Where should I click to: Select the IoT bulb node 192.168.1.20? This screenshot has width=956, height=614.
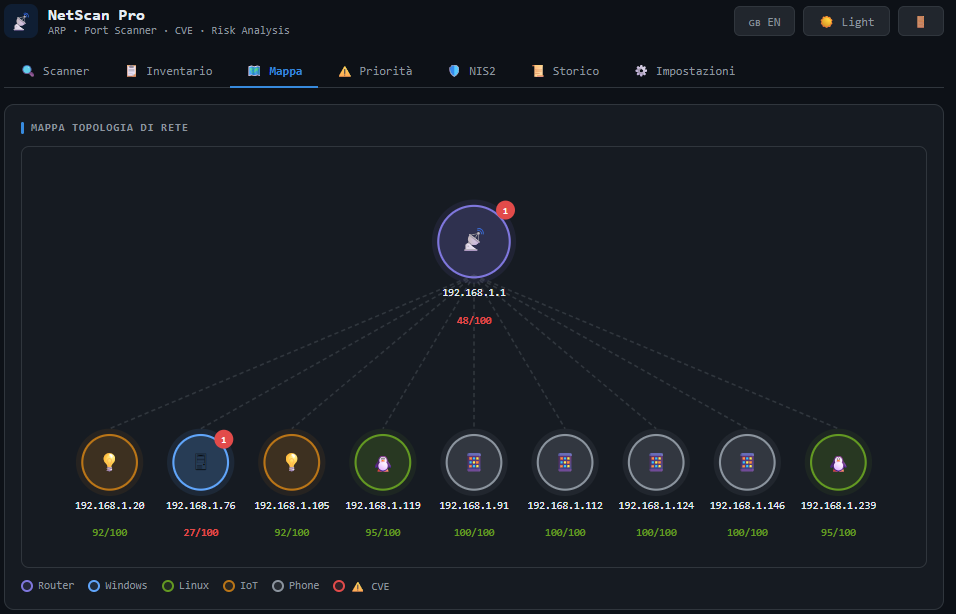110,462
